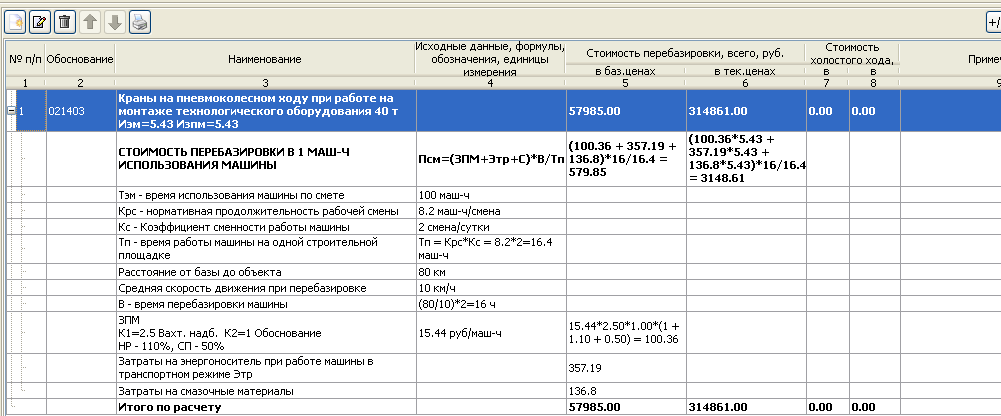The image size is (1001, 416).
Task: Select highlighted value 314861.00 in row 1
Action: [746, 111]
